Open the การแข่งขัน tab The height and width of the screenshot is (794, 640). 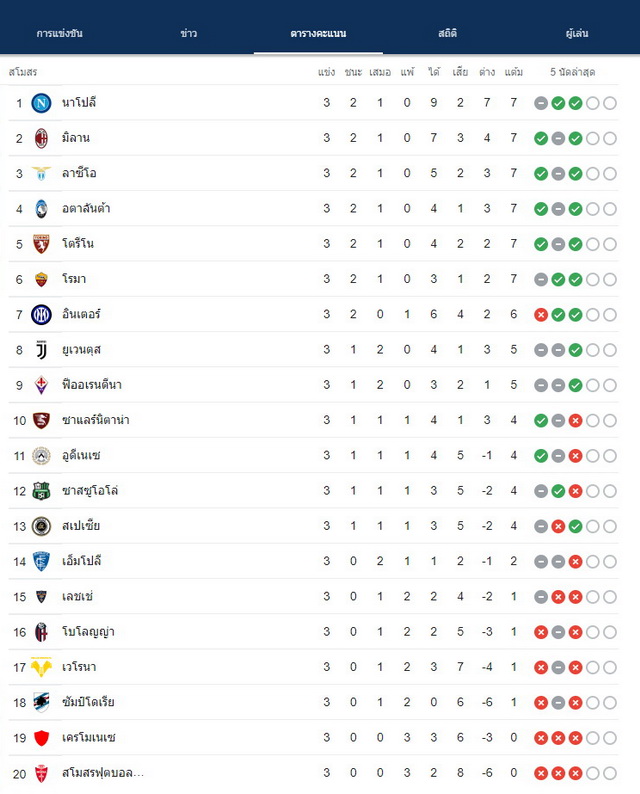60,33
